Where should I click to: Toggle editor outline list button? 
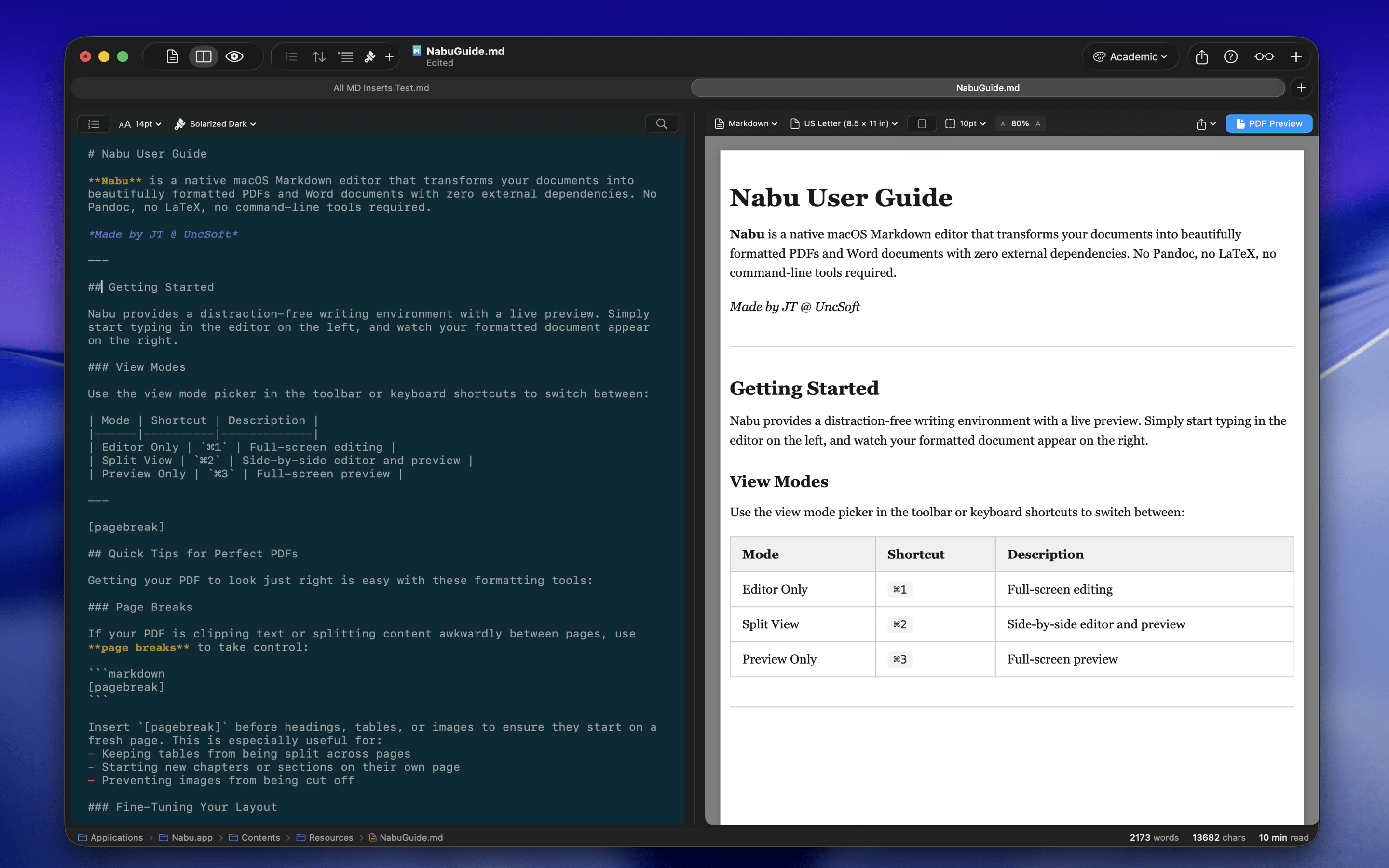point(94,123)
